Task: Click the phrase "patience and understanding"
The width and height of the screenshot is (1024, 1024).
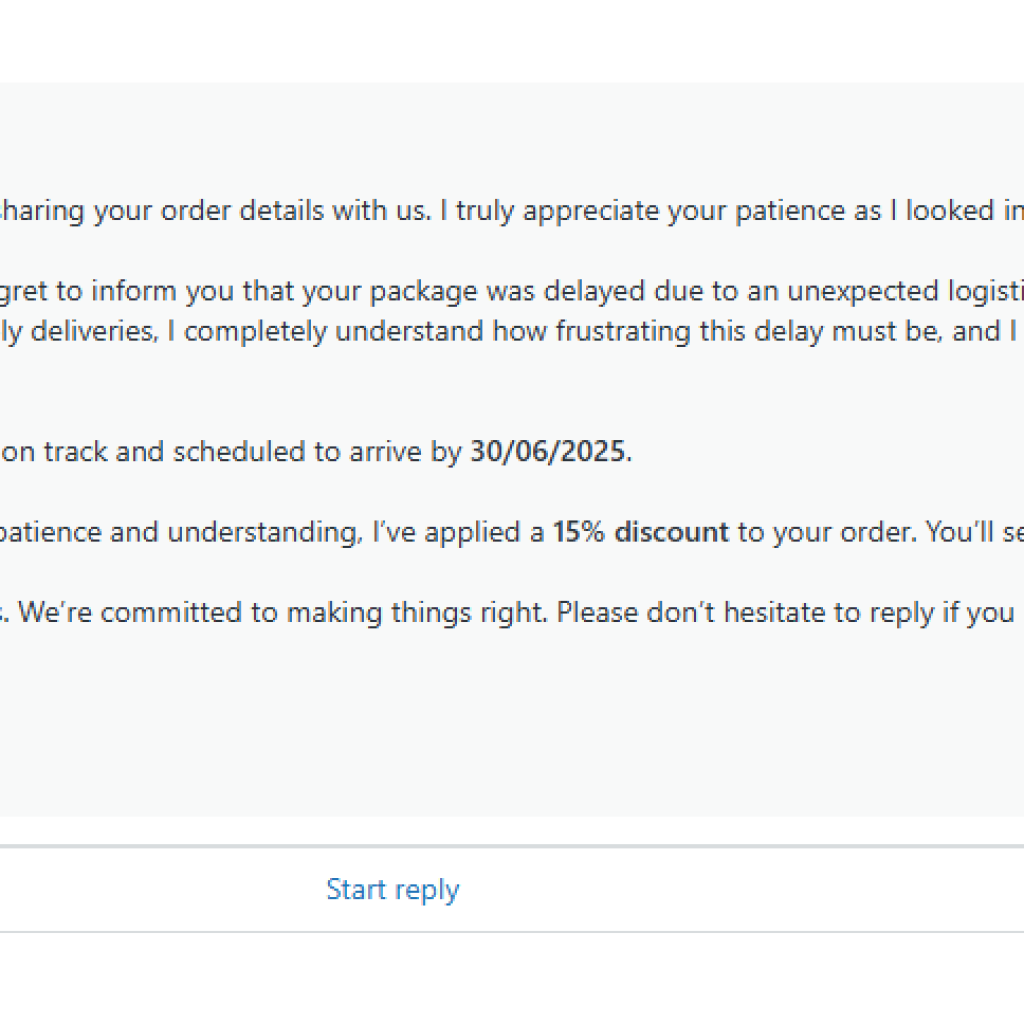Action: pyautogui.click(x=180, y=532)
